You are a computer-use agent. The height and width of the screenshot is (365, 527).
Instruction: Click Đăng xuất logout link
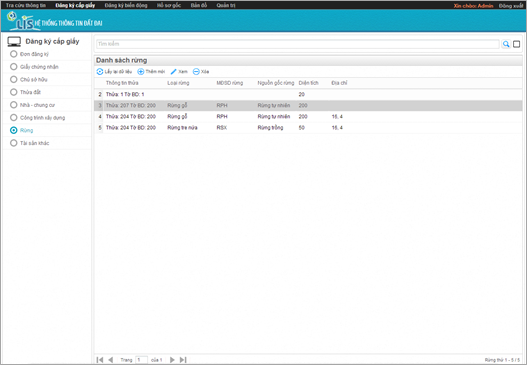click(511, 6)
